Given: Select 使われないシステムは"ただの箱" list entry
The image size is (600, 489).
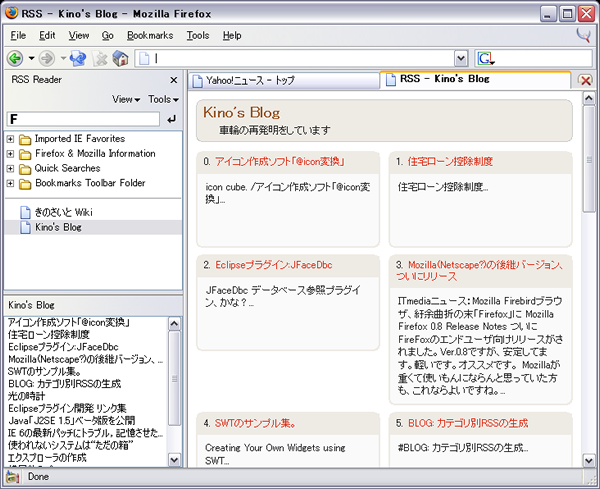Looking at the screenshot, I should pos(70,445).
